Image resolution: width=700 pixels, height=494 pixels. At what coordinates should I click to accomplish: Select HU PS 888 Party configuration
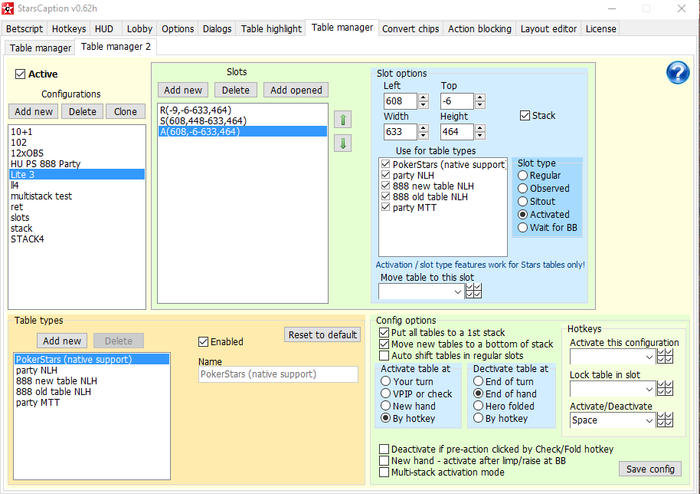pyautogui.click(x=45, y=163)
